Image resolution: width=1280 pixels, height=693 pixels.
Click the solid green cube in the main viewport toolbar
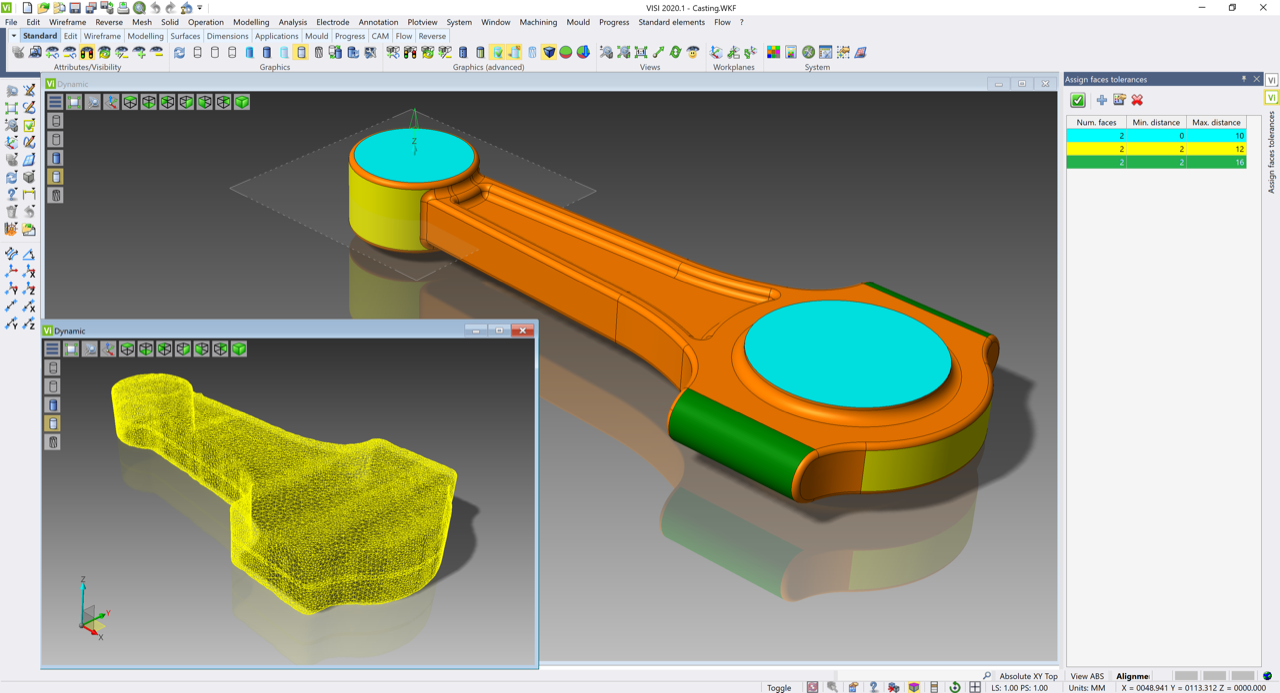pos(242,102)
